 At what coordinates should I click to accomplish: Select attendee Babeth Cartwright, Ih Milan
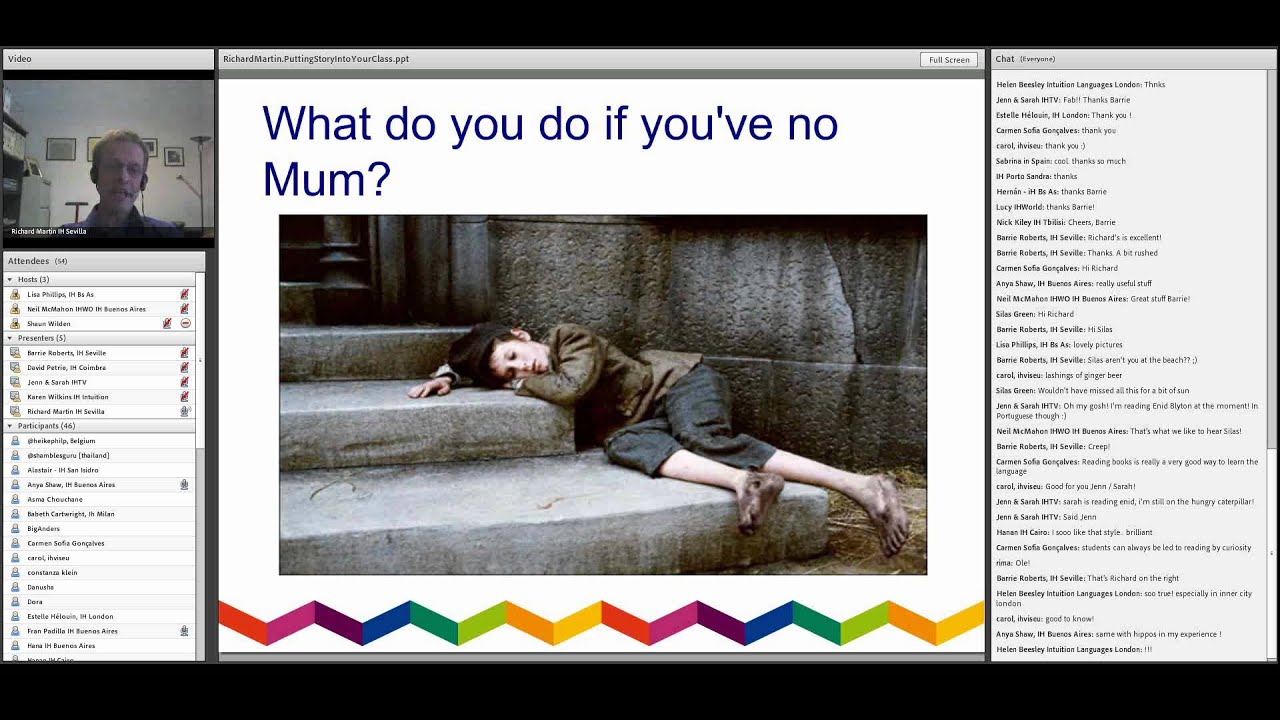(71, 514)
